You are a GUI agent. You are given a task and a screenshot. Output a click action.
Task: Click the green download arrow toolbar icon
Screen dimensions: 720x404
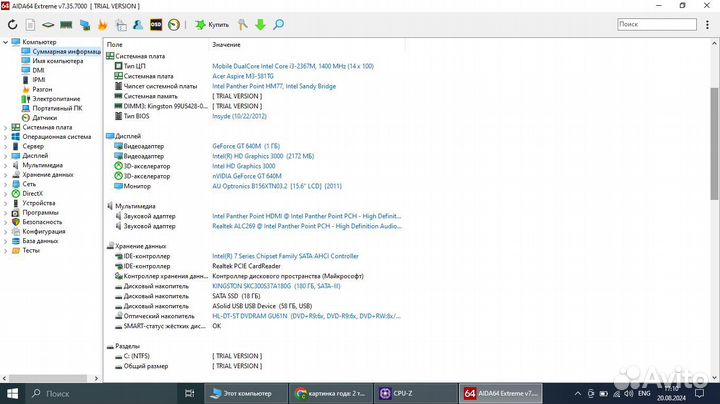[x=260, y=25]
